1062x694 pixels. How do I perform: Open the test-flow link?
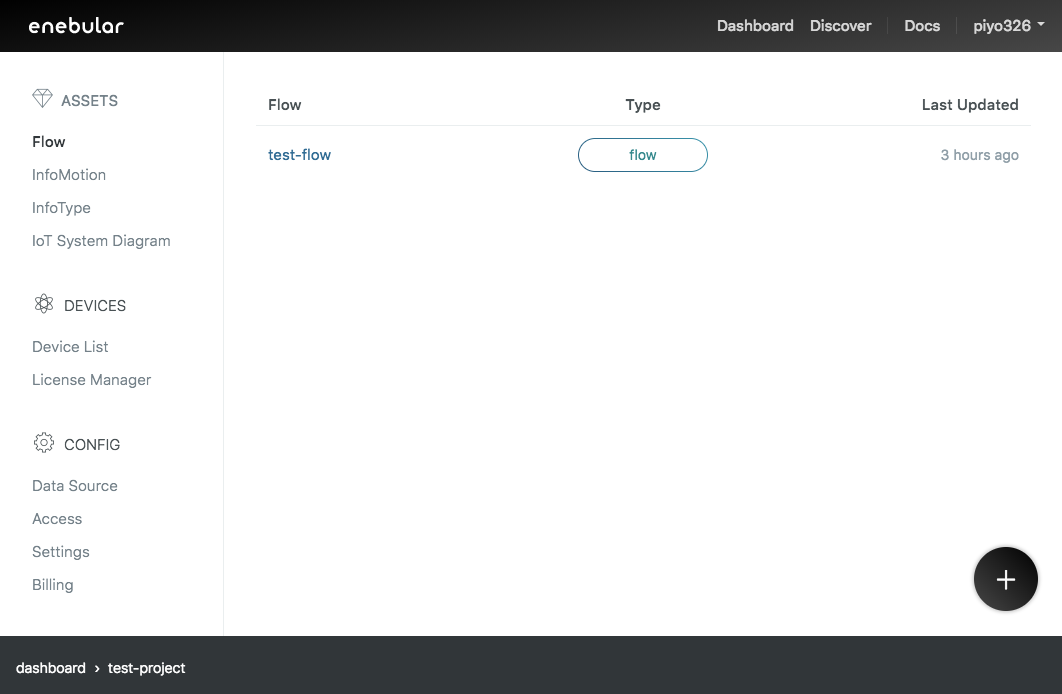[x=299, y=155]
